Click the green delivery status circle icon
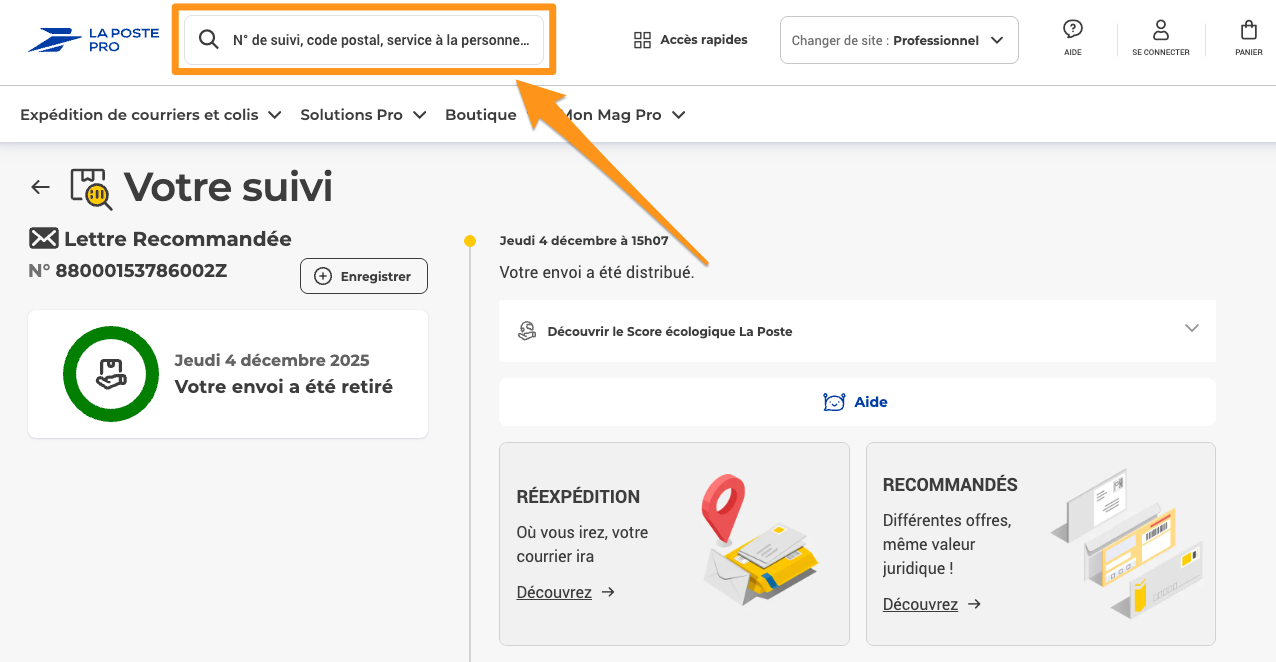 [111, 374]
